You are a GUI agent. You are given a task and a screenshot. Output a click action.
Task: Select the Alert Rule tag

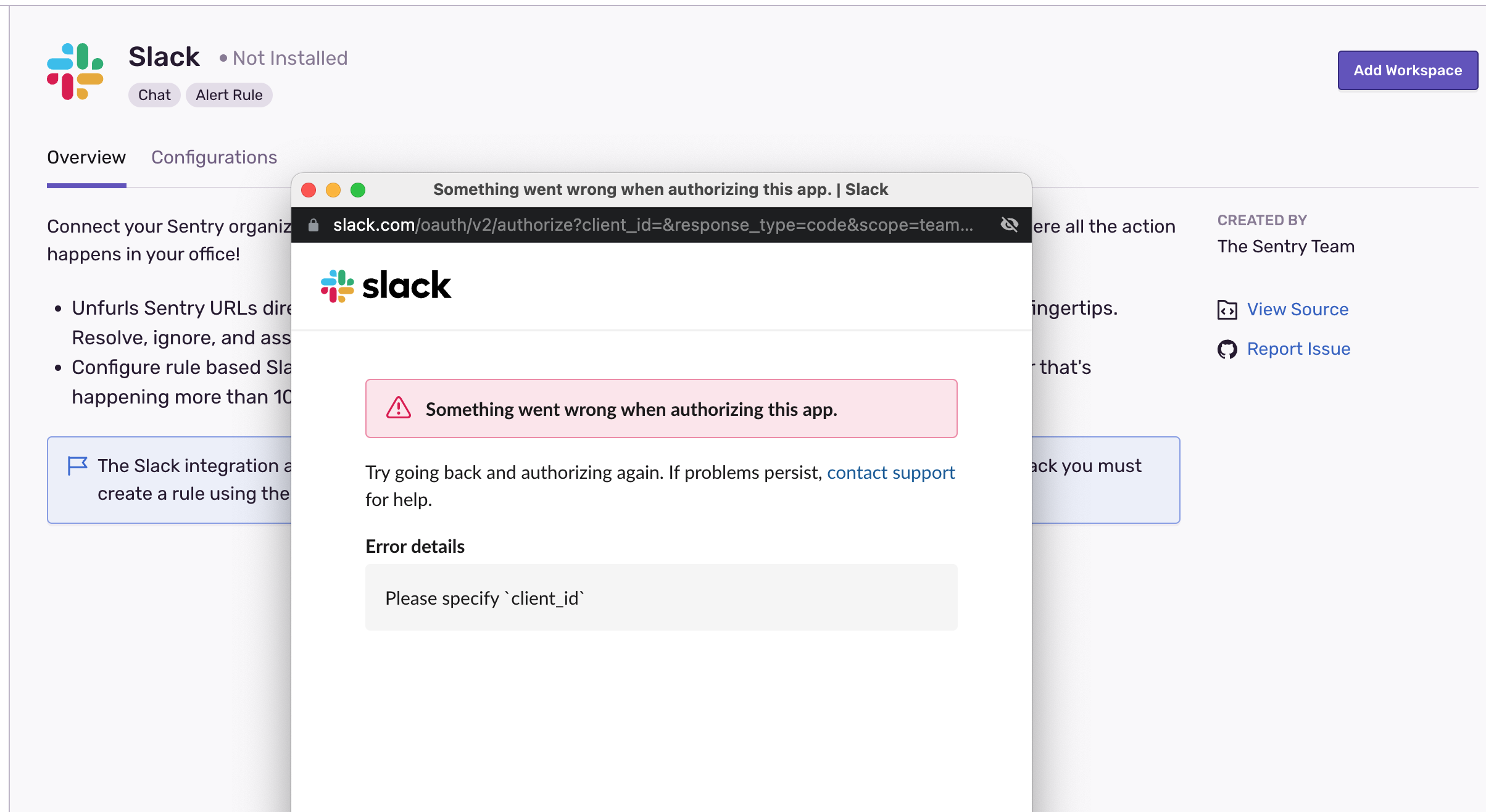(x=229, y=94)
